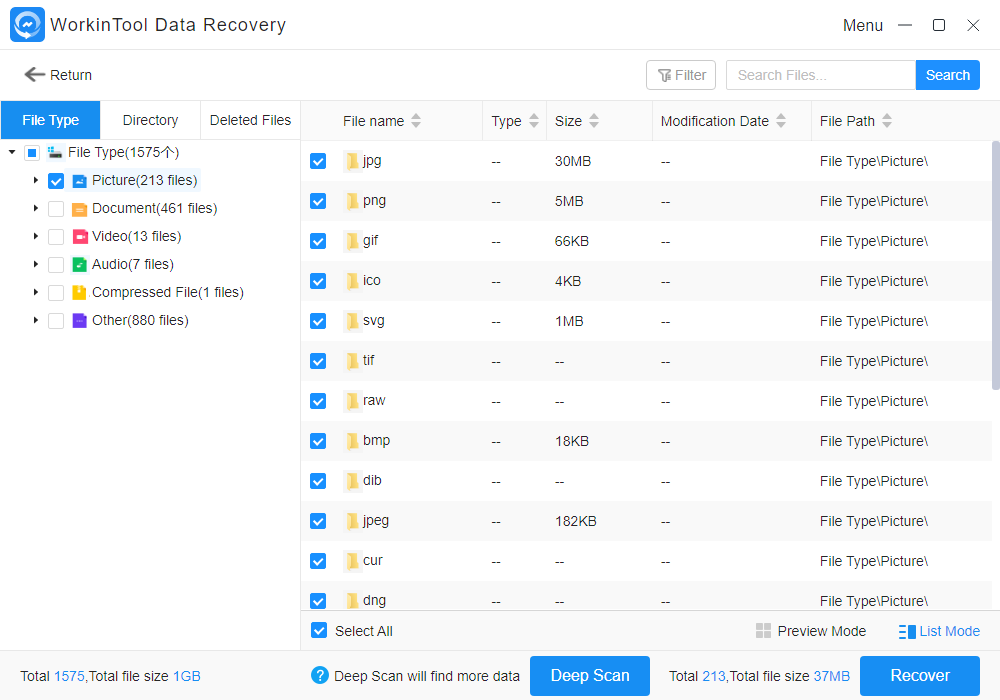Uncheck the Picture(213 files) checkbox
This screenshot has width=1000, height=700.
click(x=56, y=181)
